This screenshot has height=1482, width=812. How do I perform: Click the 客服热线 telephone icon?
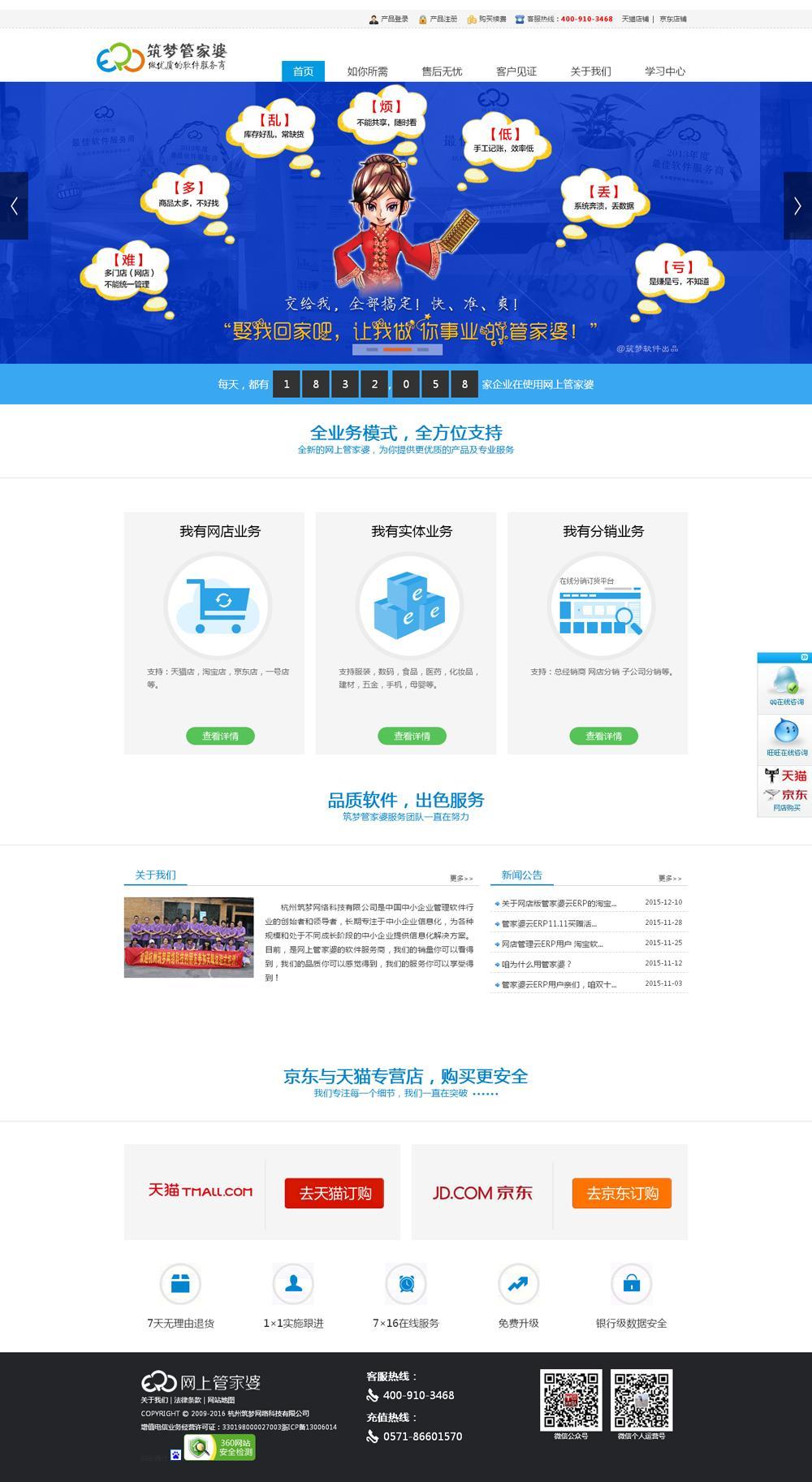[520, 19]
